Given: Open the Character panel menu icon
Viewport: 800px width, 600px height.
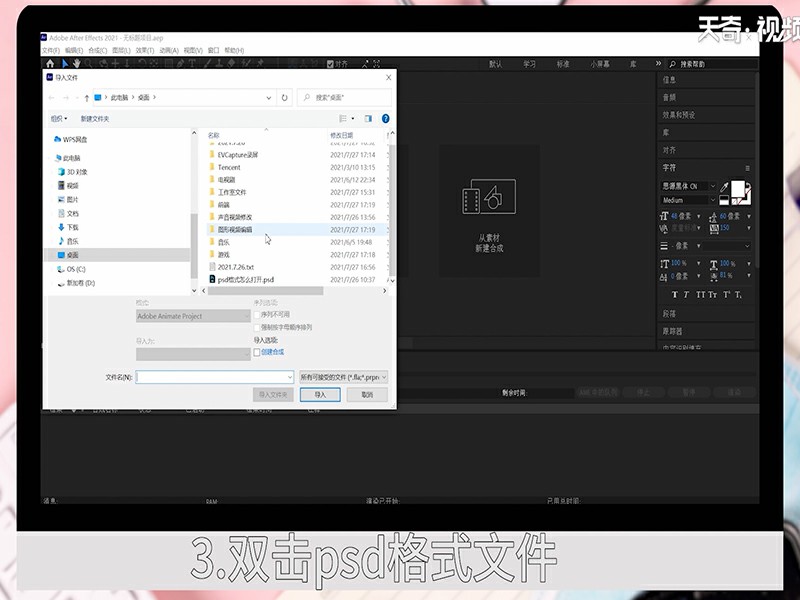Looking at the screenshot, I should pyautogui.click(x=747, y=167).
